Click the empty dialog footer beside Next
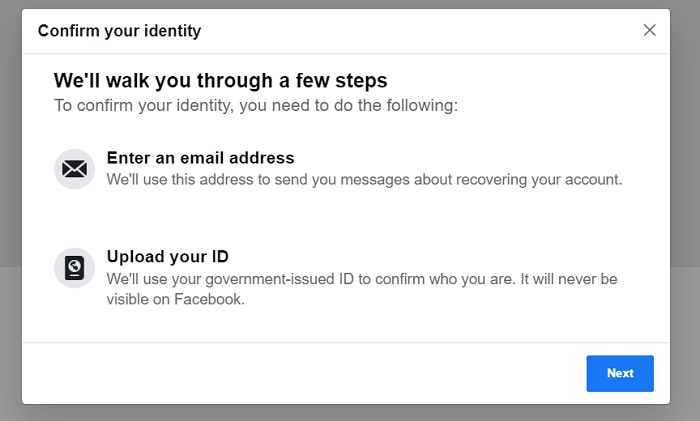The width and height of the screenshot is (700, 421). click(x=304, y=373)
